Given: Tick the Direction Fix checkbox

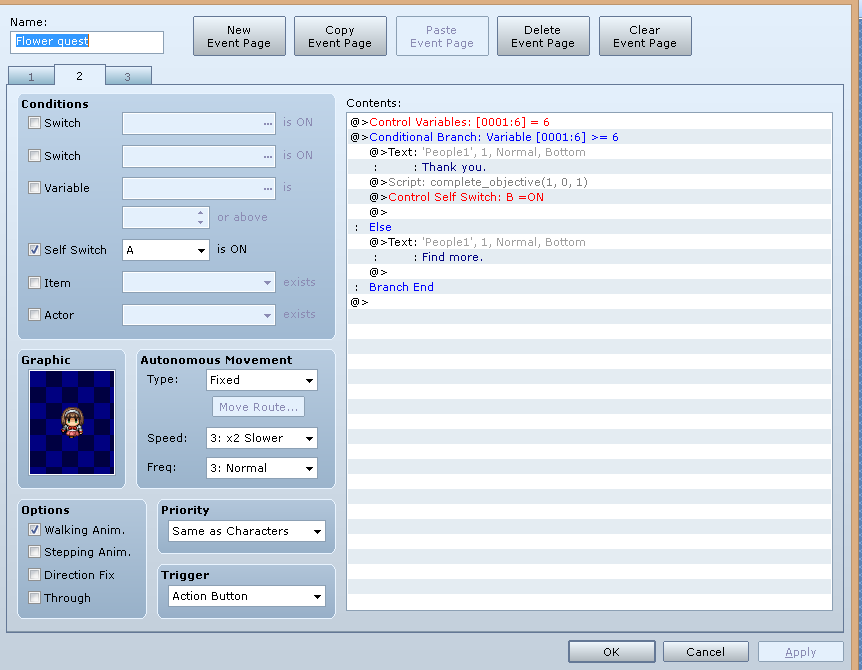Looking at the screenshot, I should click(35, 575).
